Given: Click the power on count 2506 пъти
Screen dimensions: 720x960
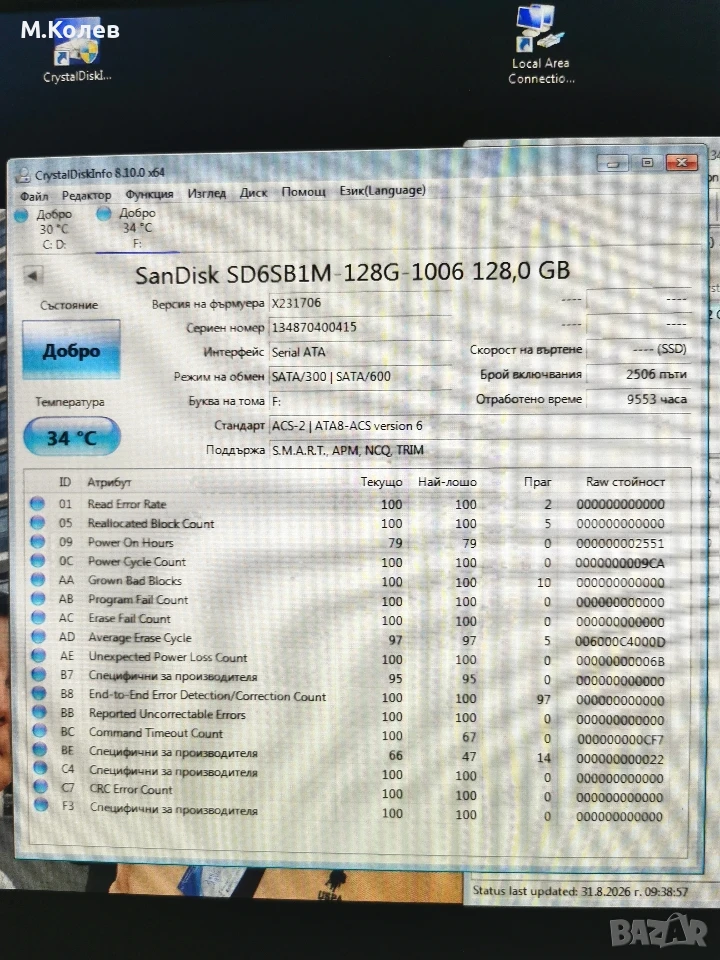Looking at the screenshot, I should 639,374.
